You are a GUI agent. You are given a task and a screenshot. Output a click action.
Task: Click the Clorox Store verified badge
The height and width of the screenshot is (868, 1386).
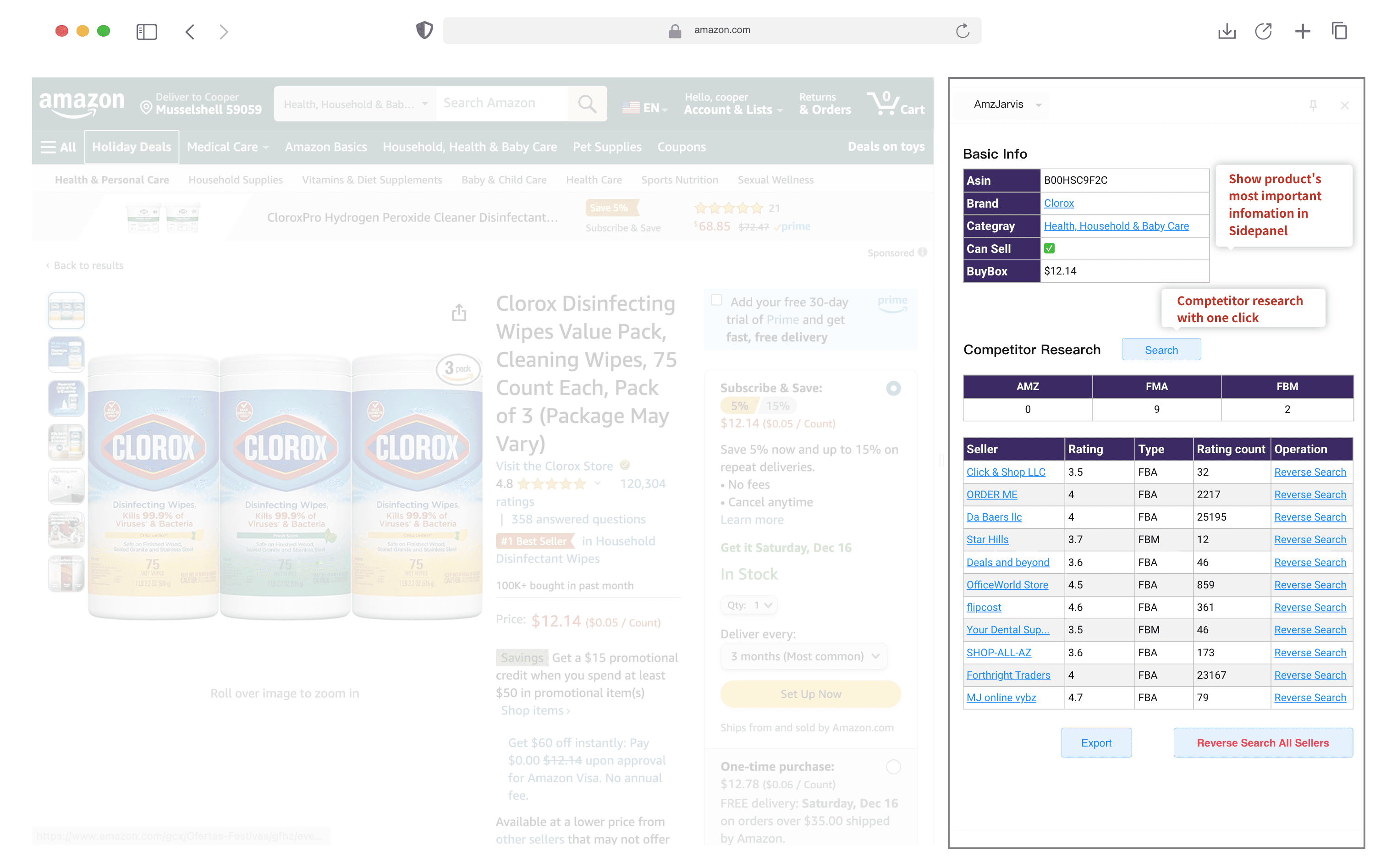tap(625, 465)
